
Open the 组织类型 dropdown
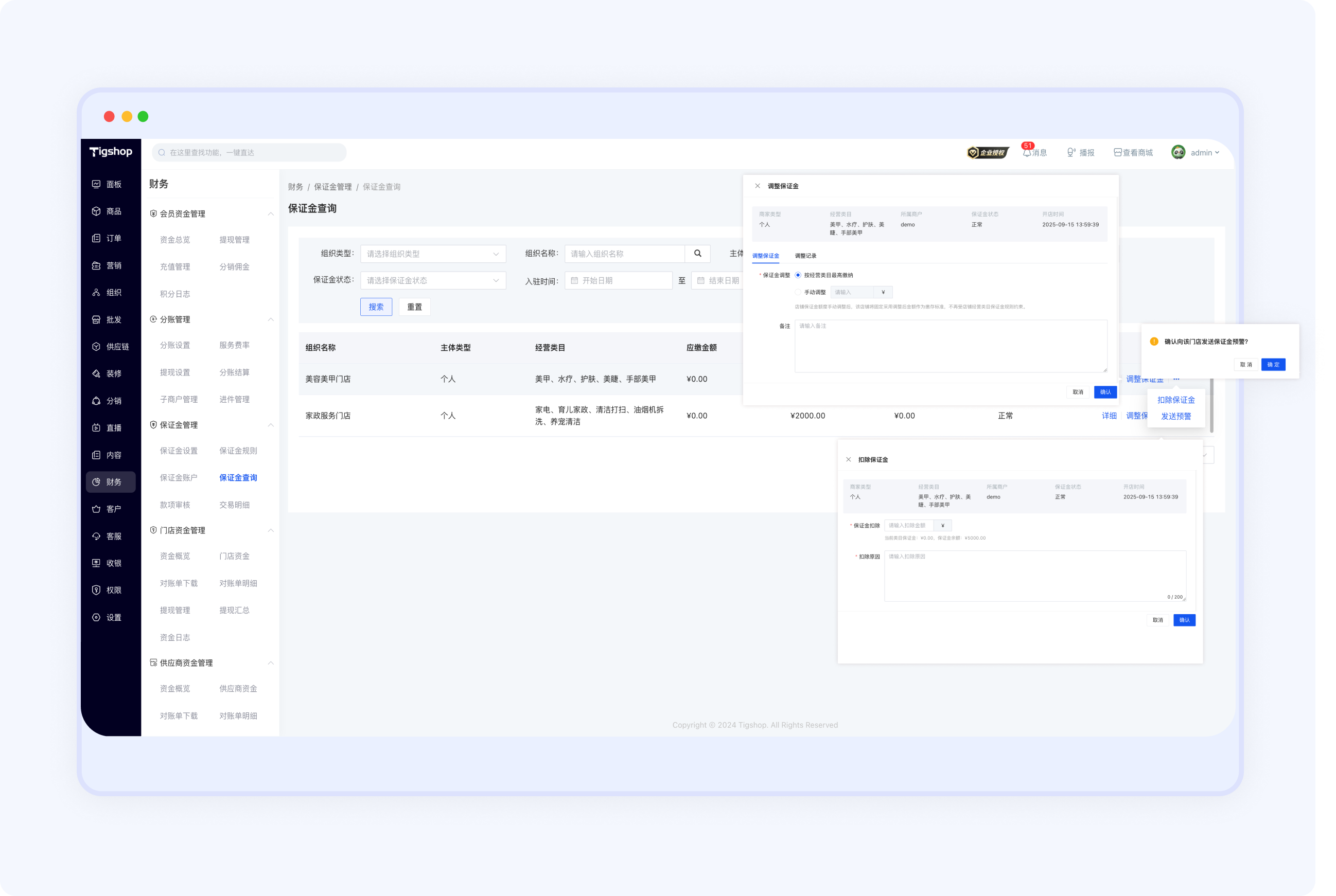(433, 254)
